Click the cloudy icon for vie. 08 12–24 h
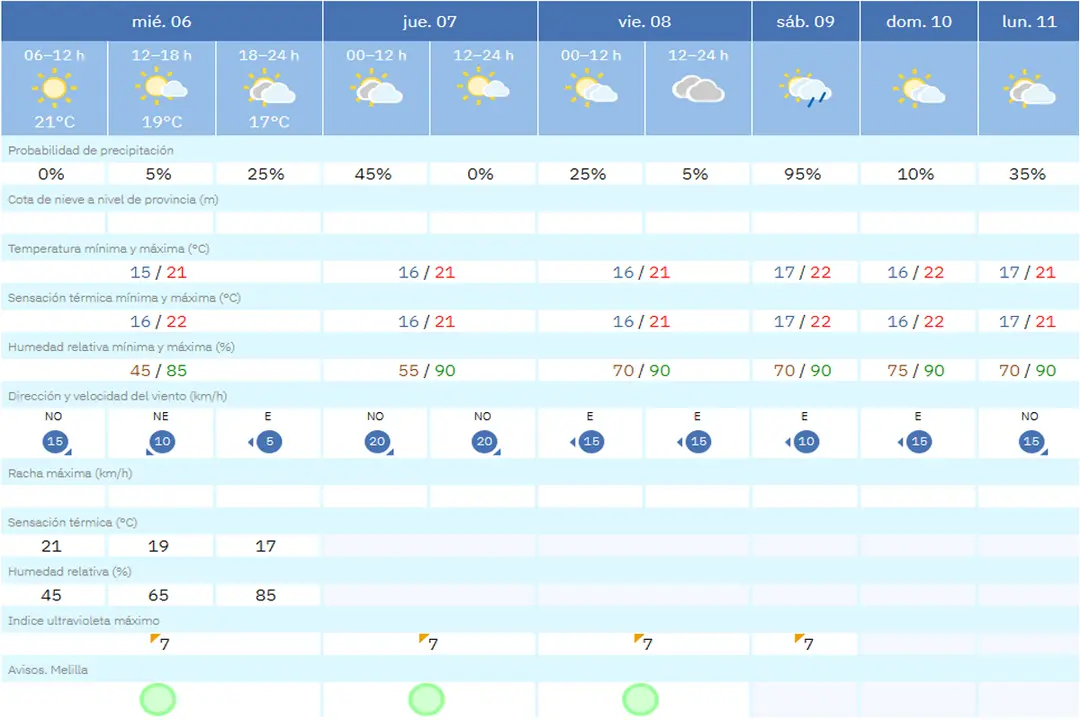 click(698, 90)
